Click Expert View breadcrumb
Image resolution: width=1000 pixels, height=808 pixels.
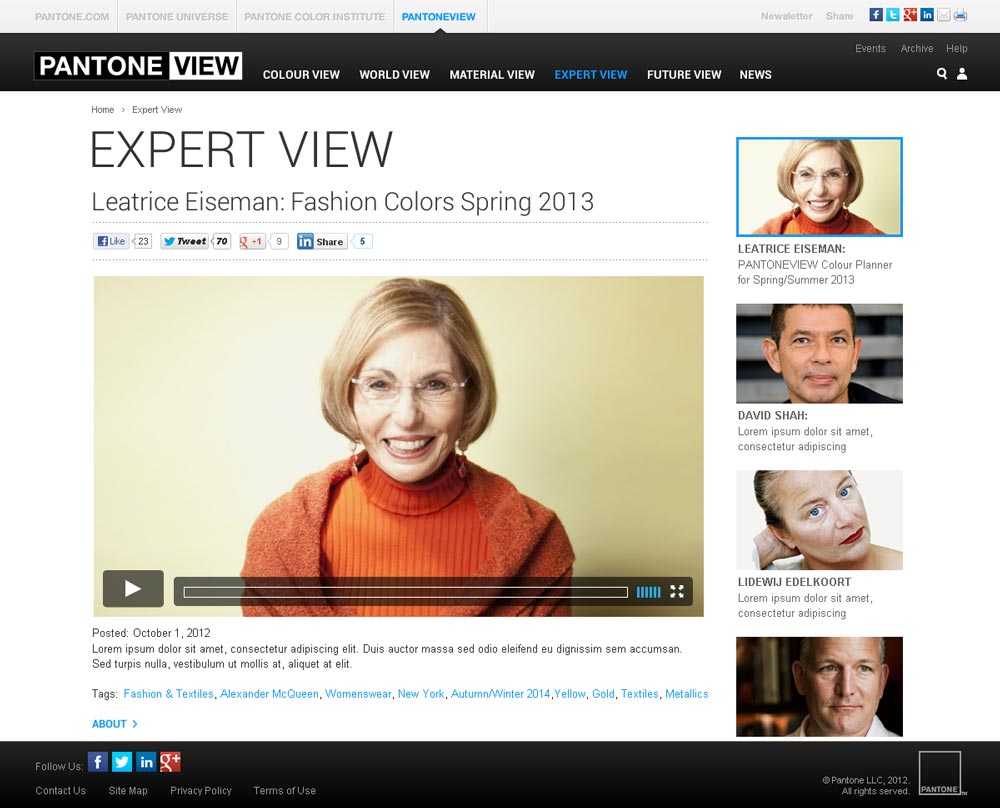pyautogui.click(x=157, y=110)
